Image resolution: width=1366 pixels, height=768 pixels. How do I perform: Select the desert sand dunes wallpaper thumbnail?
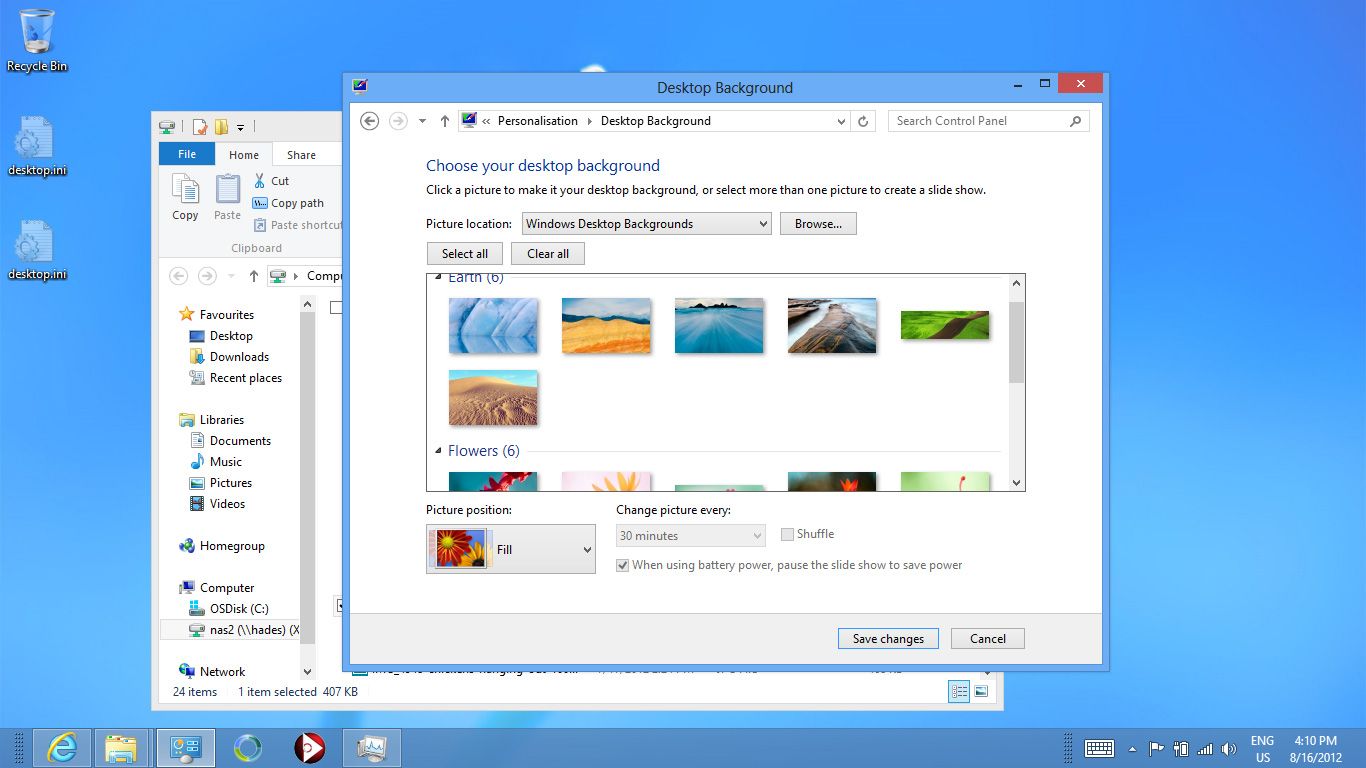[x=493, y=397]
